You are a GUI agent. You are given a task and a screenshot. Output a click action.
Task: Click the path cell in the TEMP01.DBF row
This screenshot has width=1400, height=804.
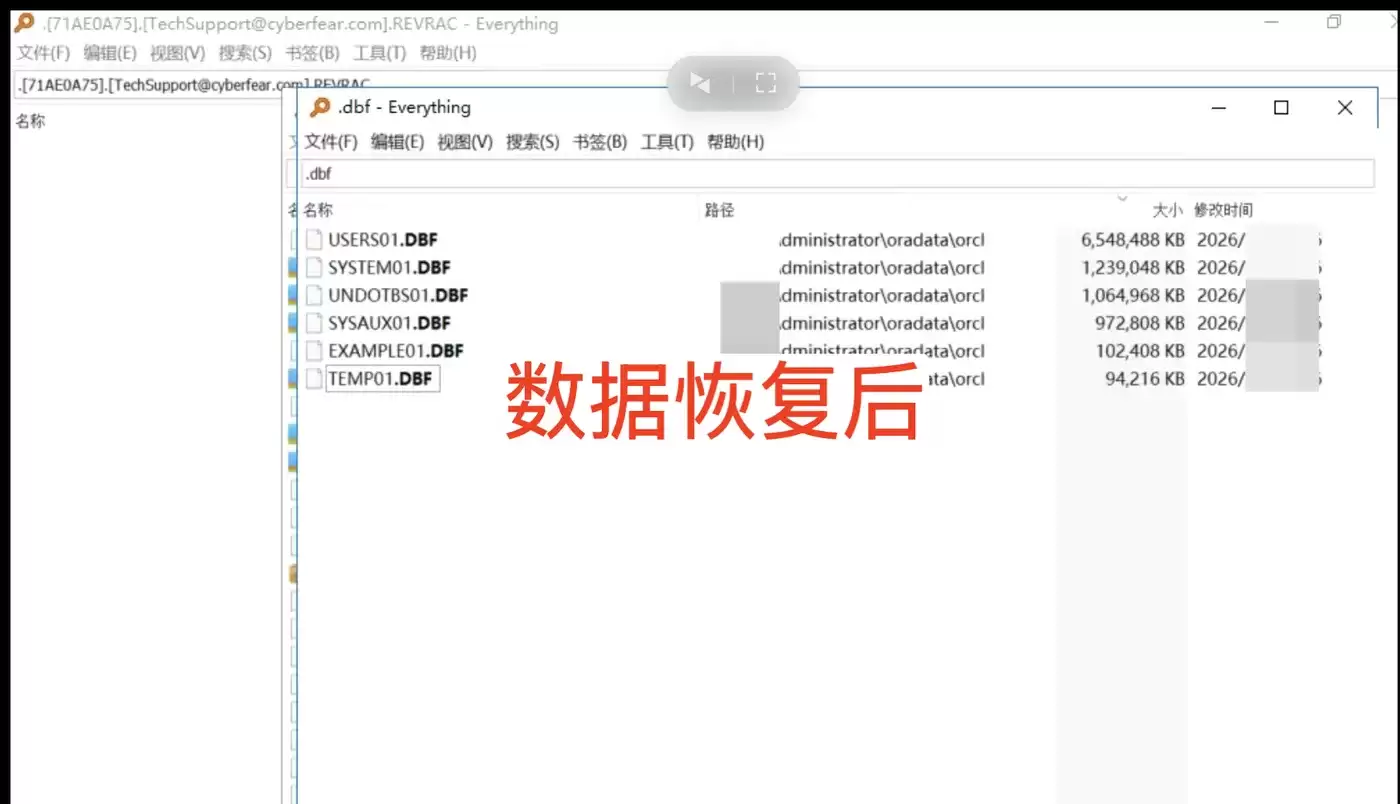pyautogui.click(x=954, y=379)
